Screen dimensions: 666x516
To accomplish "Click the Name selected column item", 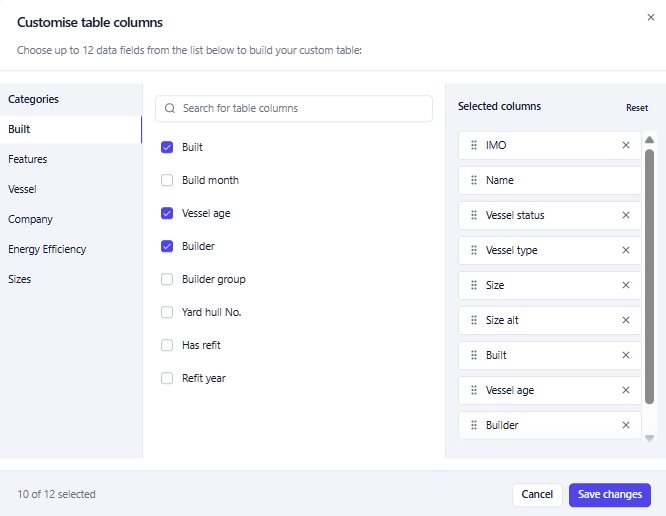I will (550, 180).
